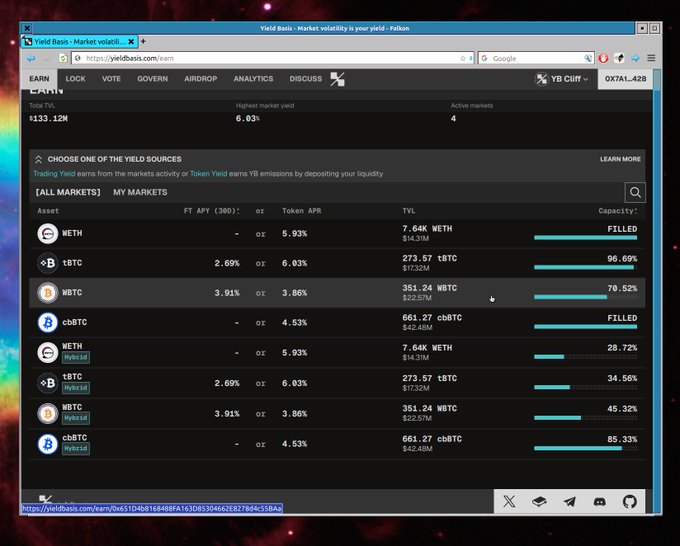Click the WETH token icon in first row
The width and height of the screenshot is (680, 546).
[48, 233]
